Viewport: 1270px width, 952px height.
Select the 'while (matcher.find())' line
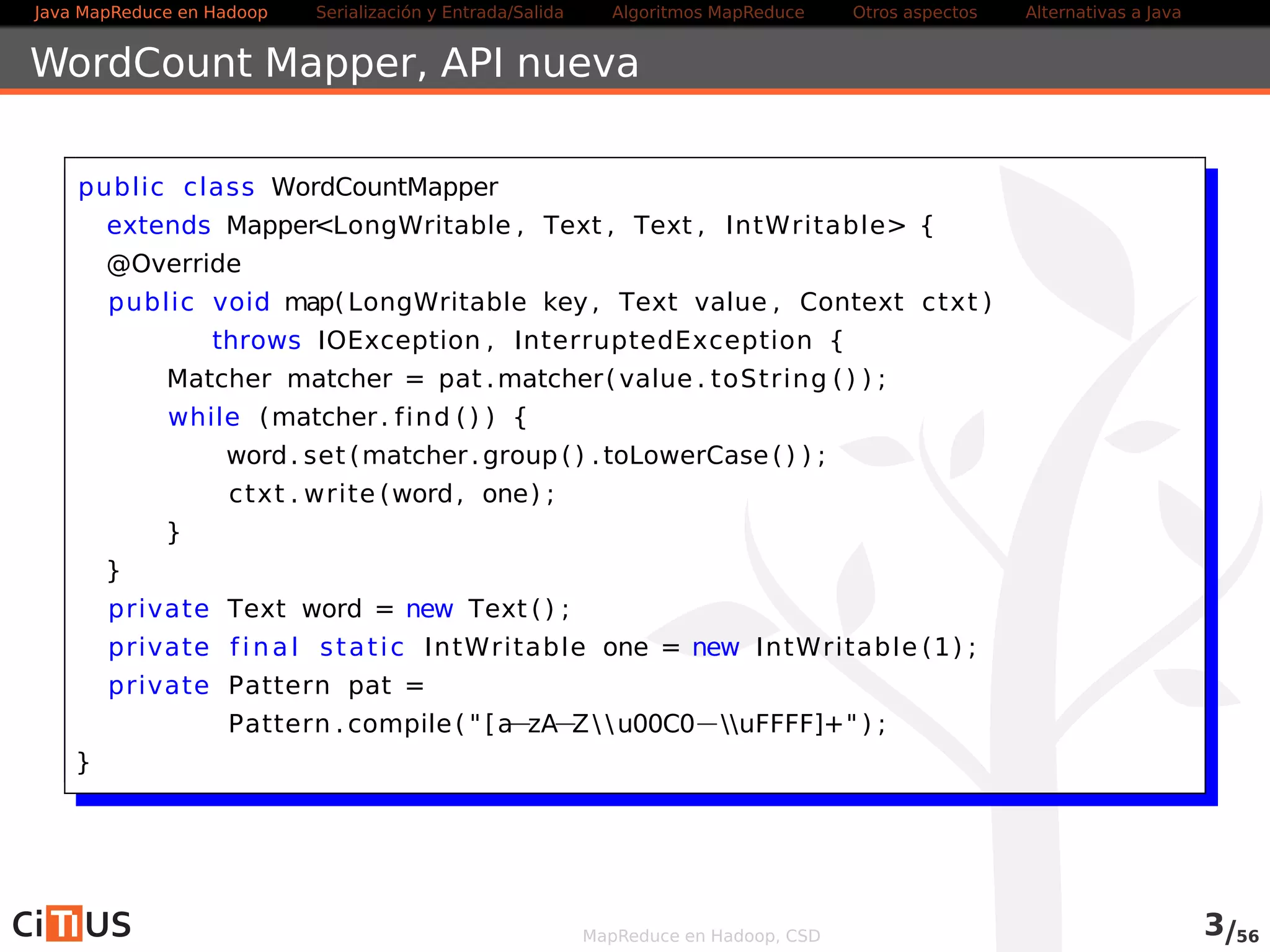coord(348,417)
